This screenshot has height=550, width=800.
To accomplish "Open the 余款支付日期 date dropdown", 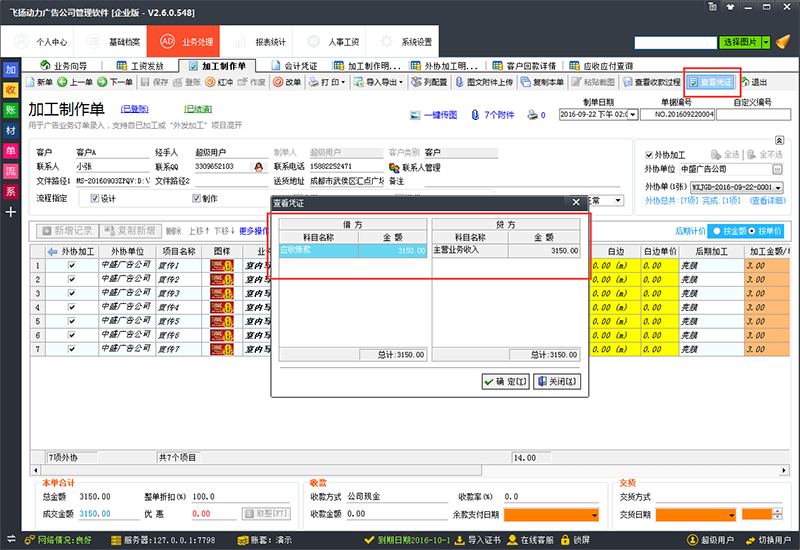I will (x=594, y=515).
